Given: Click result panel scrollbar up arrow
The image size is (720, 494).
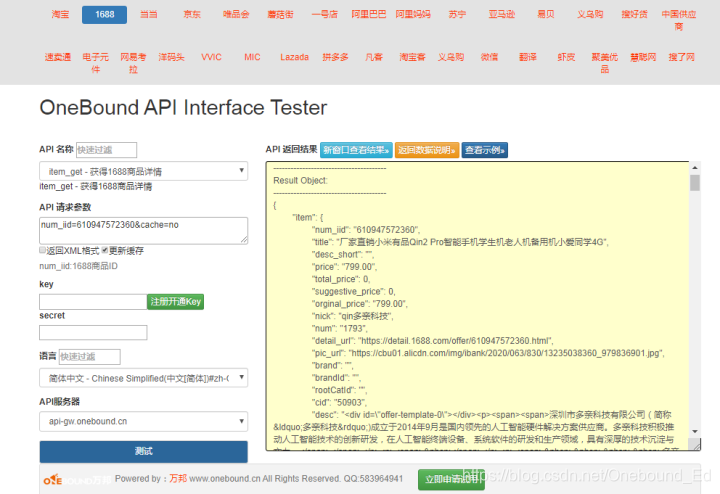Looking at the screenshot, I should pos(695,168).
